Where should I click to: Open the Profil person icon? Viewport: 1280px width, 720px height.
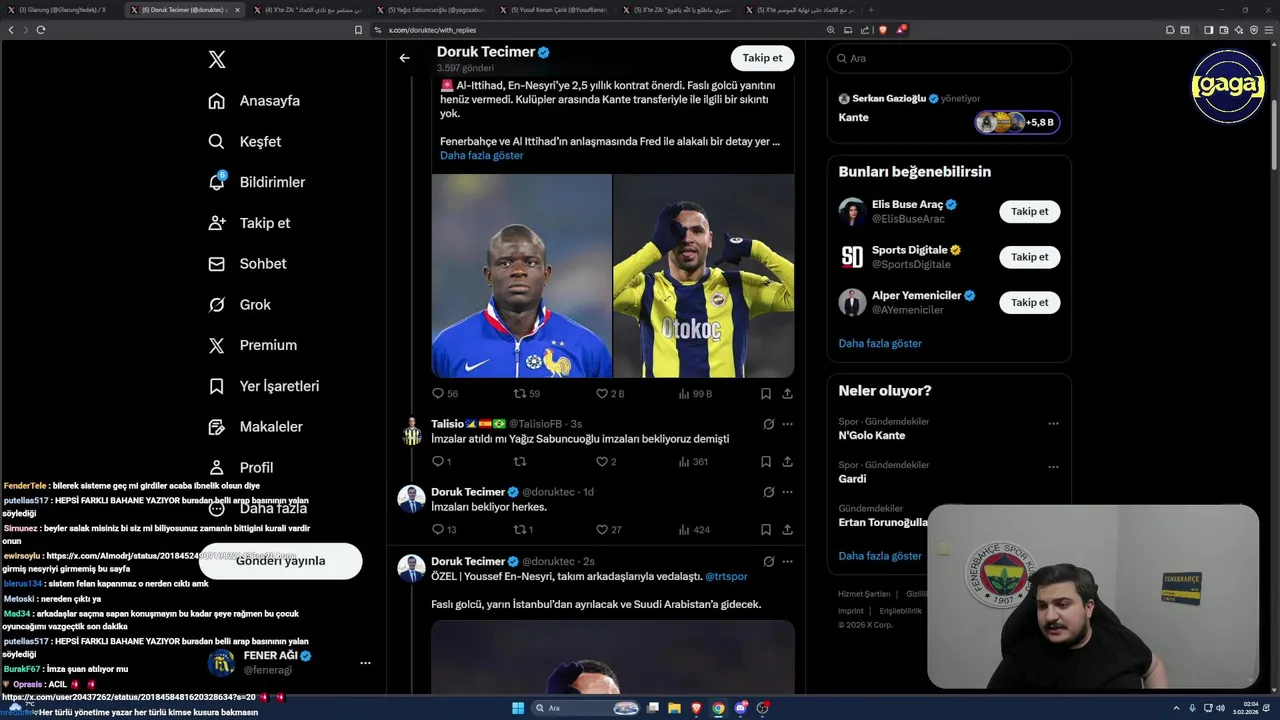[216, 467]
